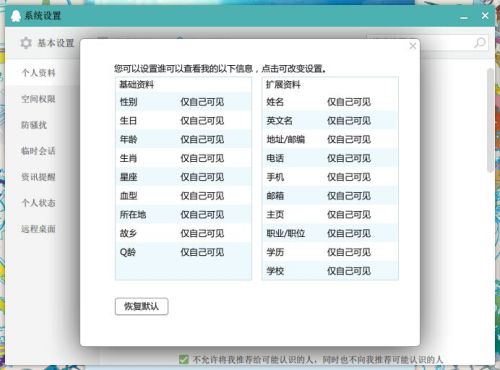
Task: Click the search magnifier icon
Action: pyautogui.click(x=480, y=43)
